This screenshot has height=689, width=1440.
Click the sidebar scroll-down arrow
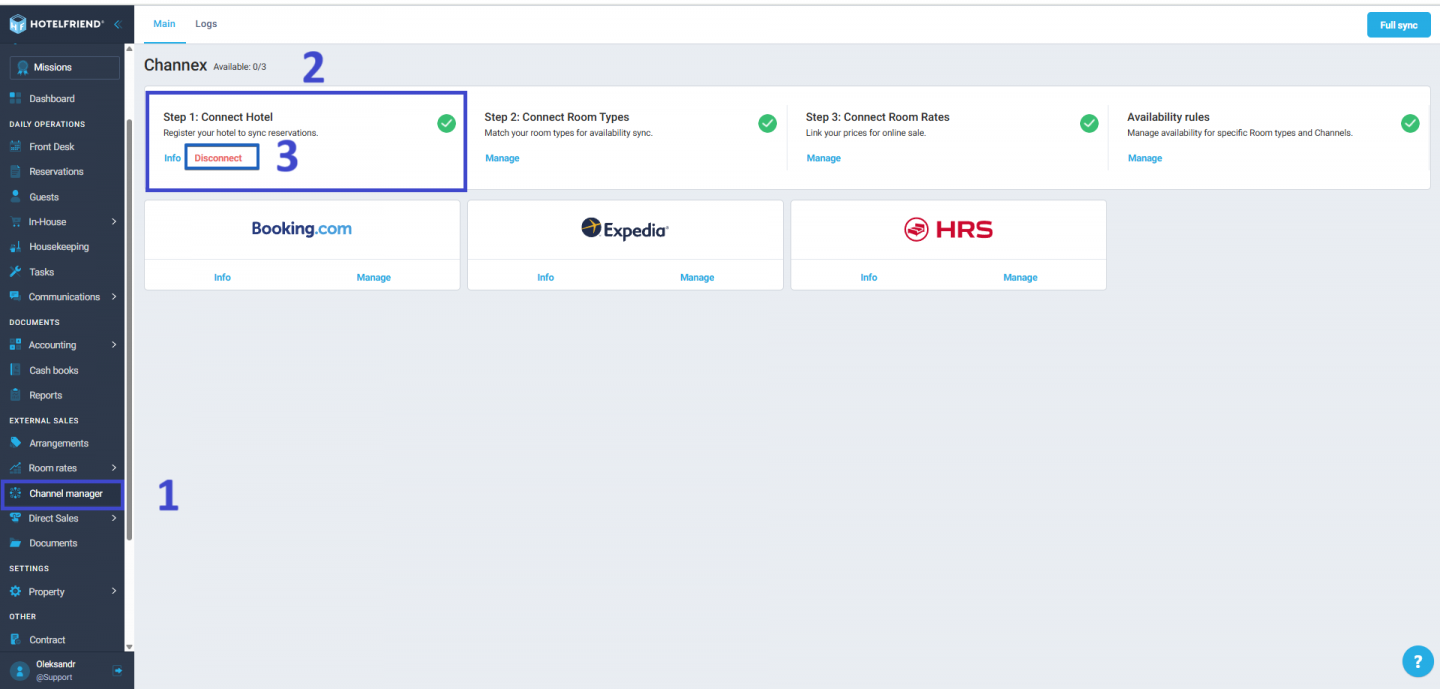[x=129, y=647]
